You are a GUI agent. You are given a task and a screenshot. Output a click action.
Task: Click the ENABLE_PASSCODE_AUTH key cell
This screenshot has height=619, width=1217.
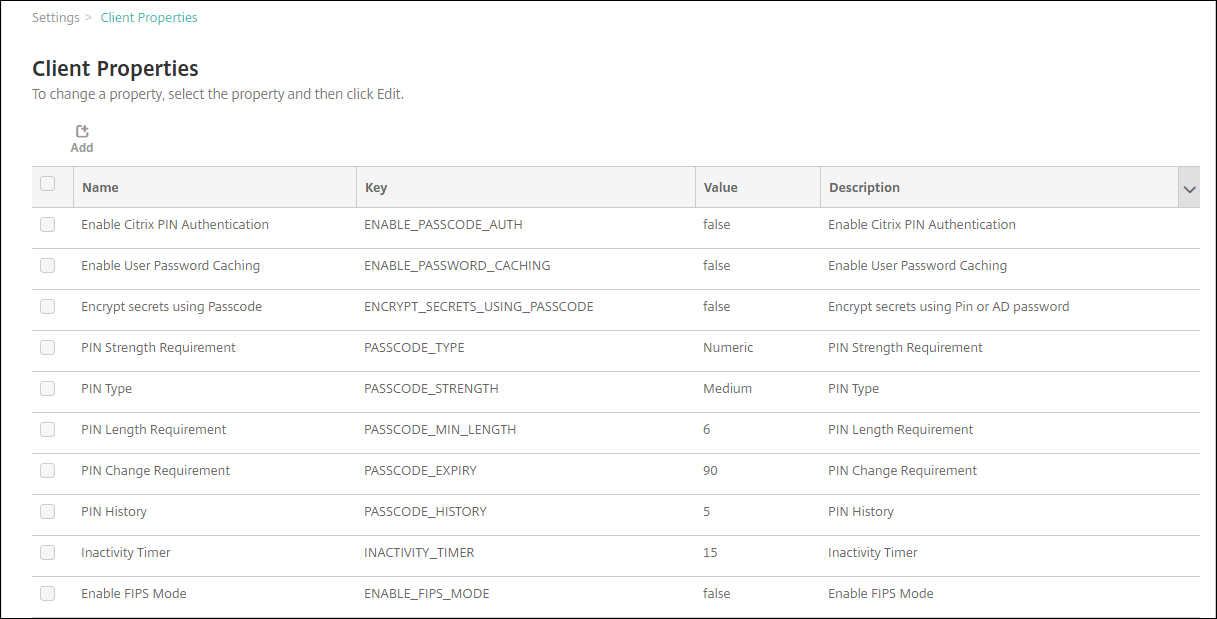pyautogui.click(x=443, y=225)
